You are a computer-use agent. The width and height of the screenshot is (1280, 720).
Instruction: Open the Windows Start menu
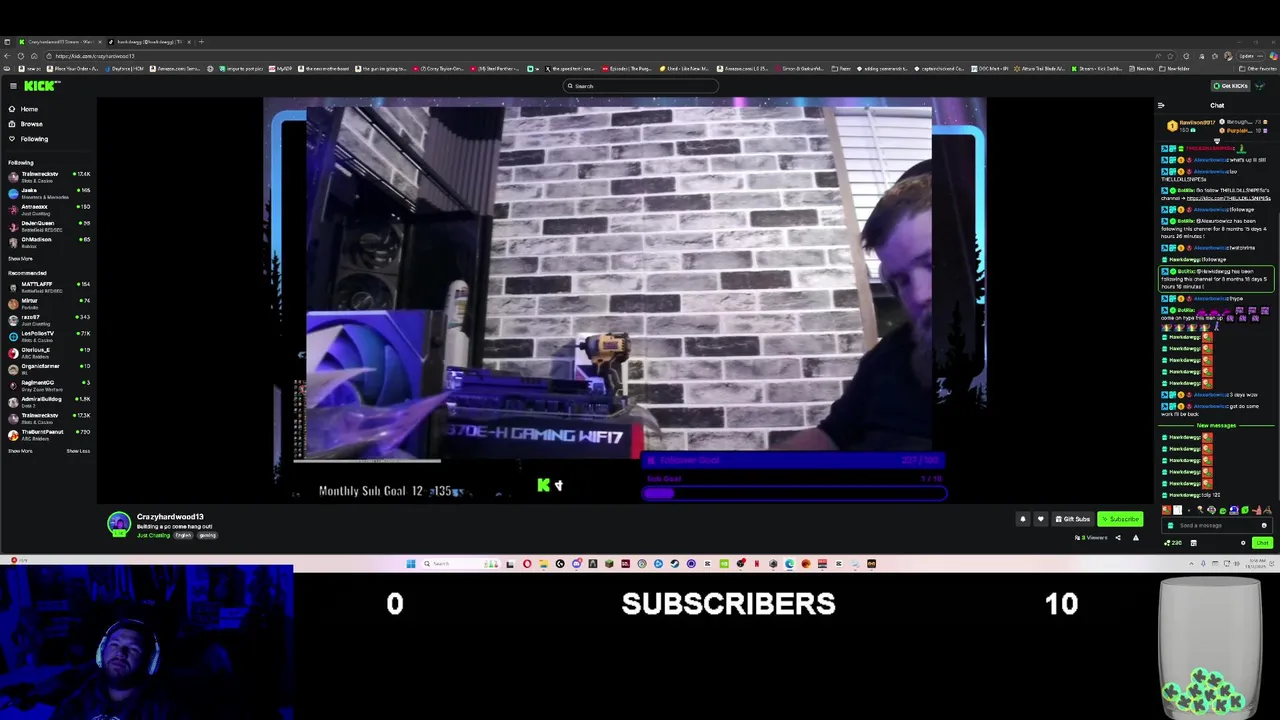click(410, 564)
